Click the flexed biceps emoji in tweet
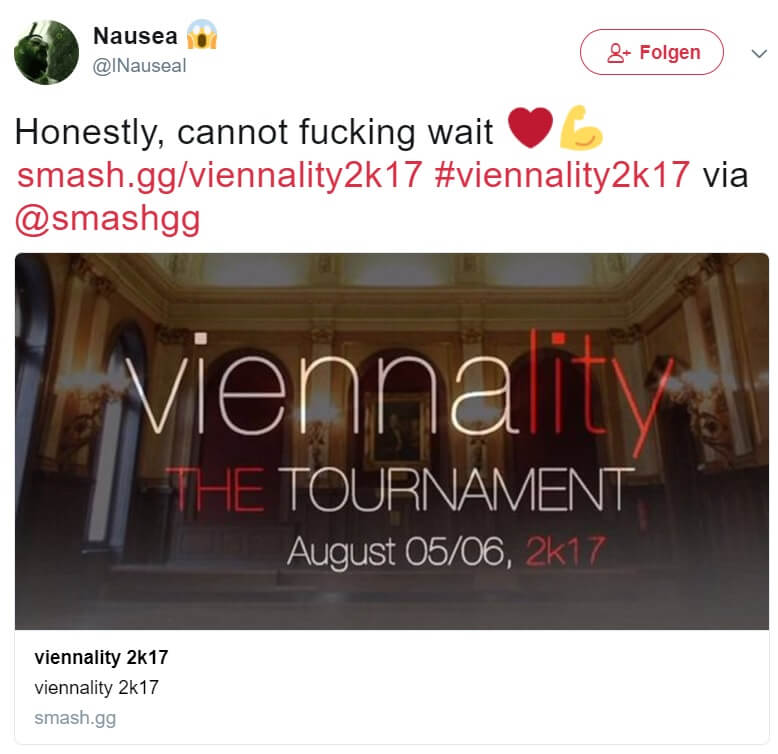 tap(580, 127)
